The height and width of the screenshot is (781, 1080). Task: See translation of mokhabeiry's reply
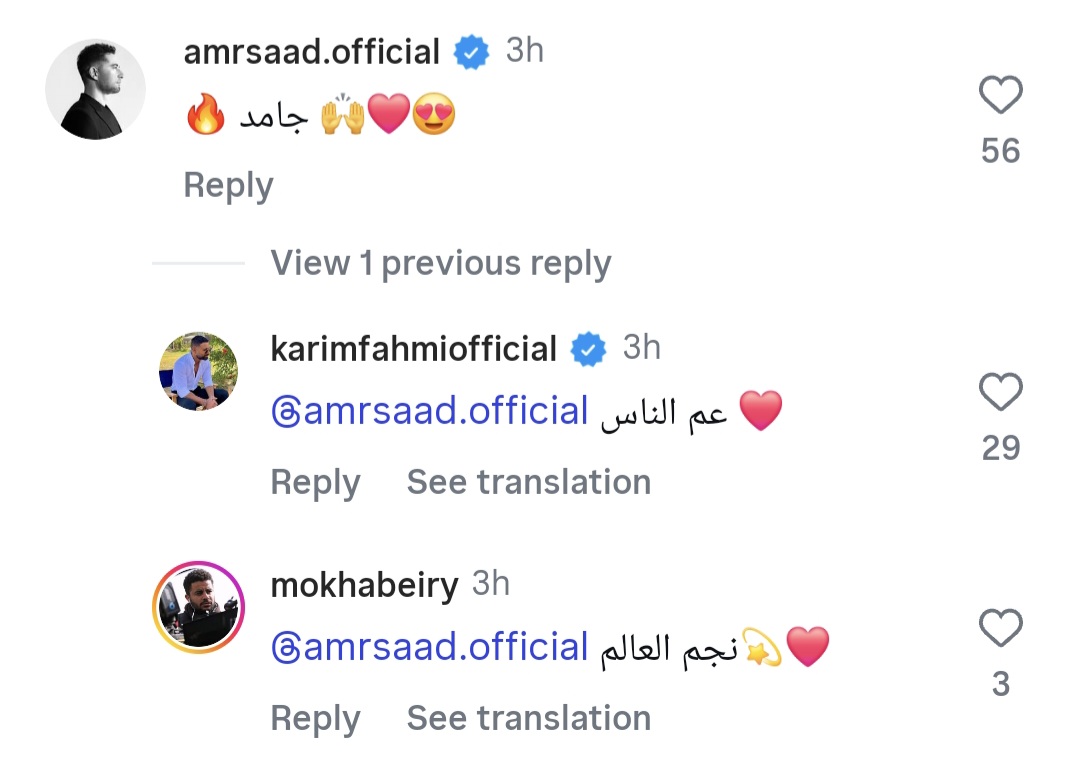[528, 718]
